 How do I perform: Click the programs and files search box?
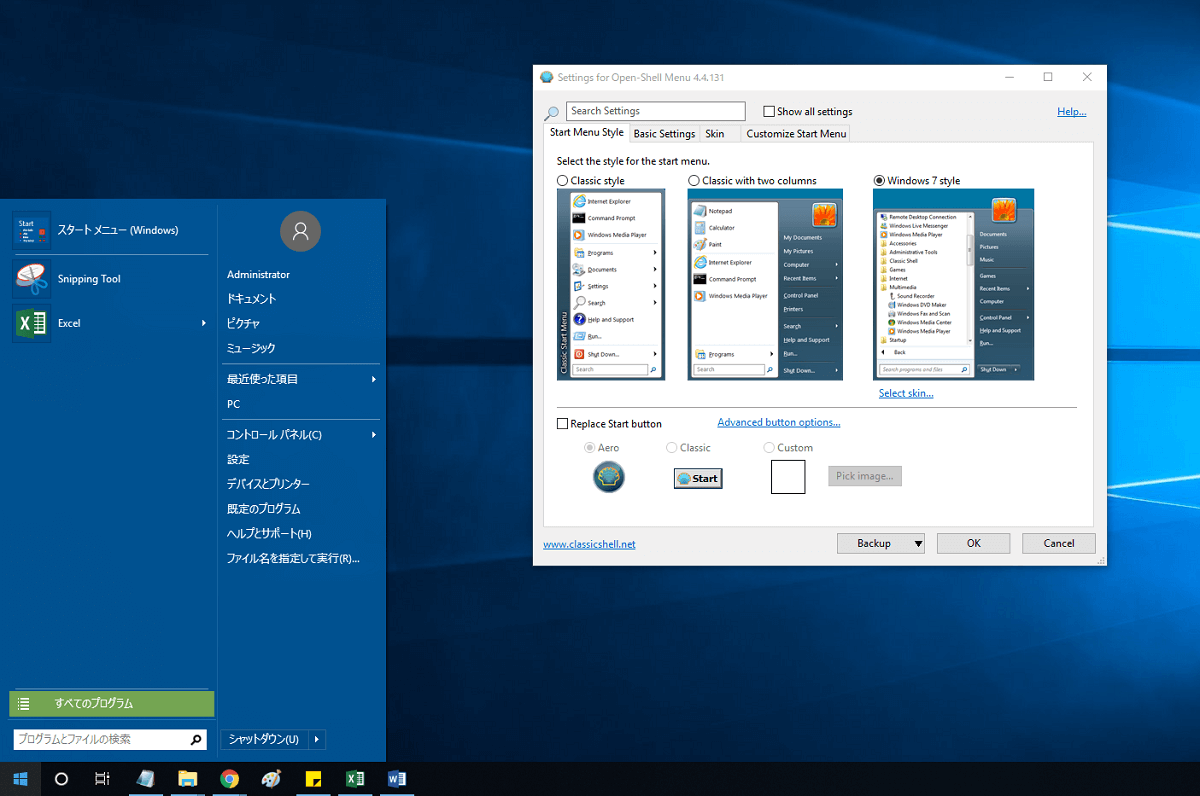click(111, 740)
